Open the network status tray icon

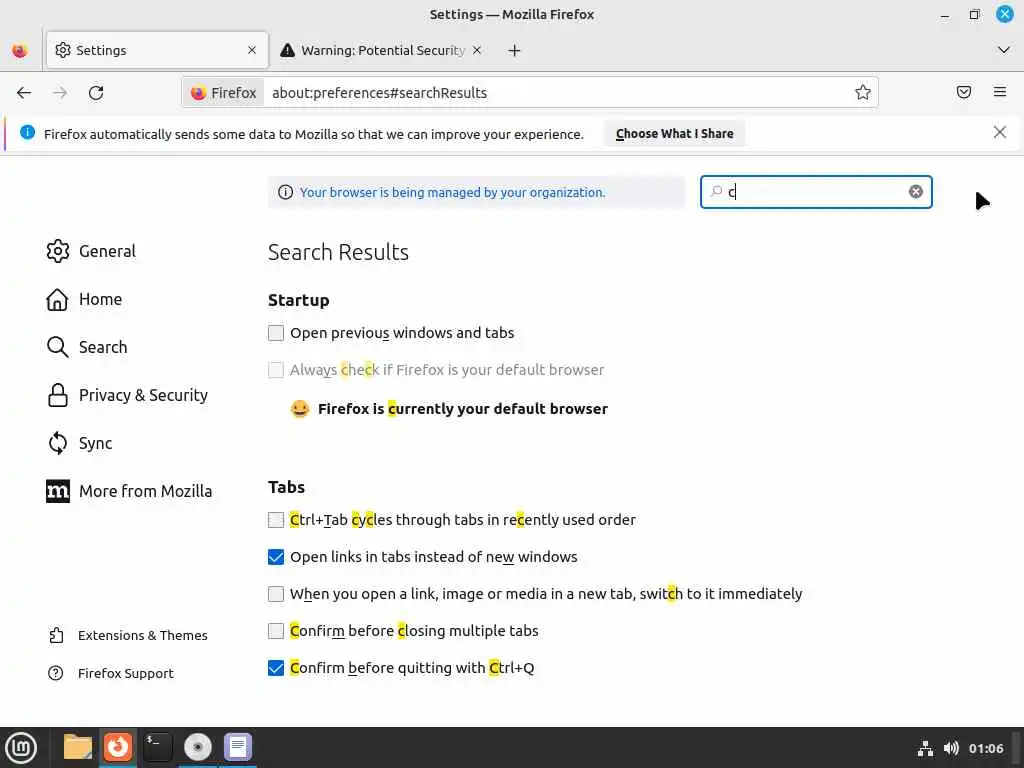coord(925,748)
